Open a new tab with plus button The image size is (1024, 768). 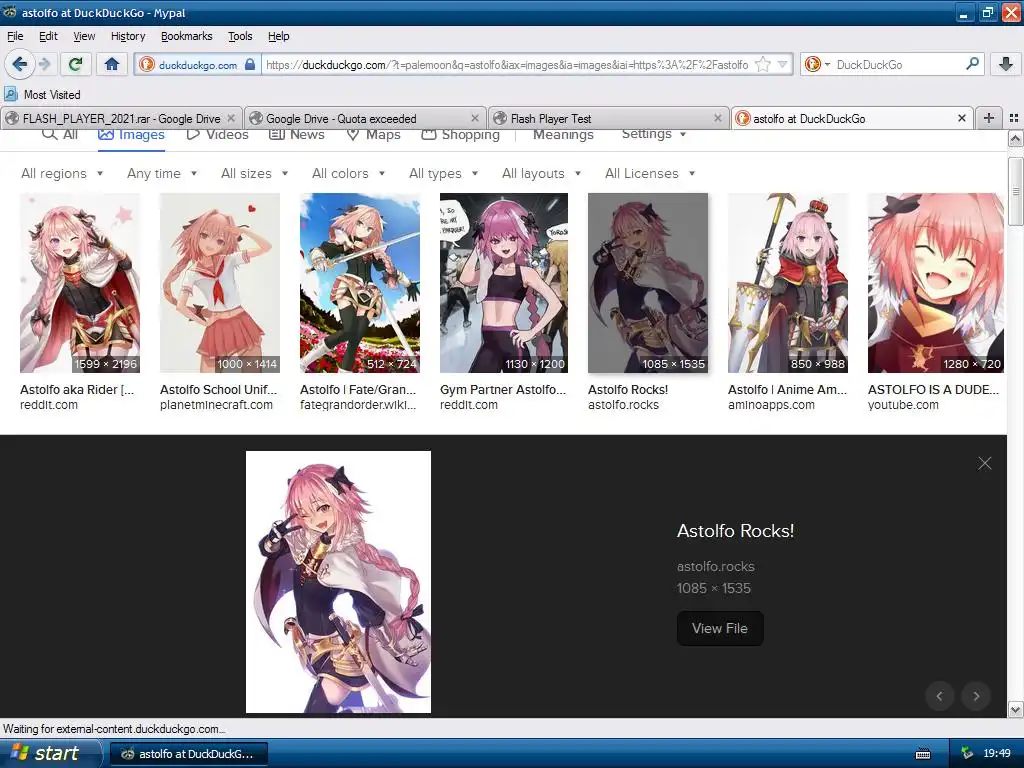(989, 118)
